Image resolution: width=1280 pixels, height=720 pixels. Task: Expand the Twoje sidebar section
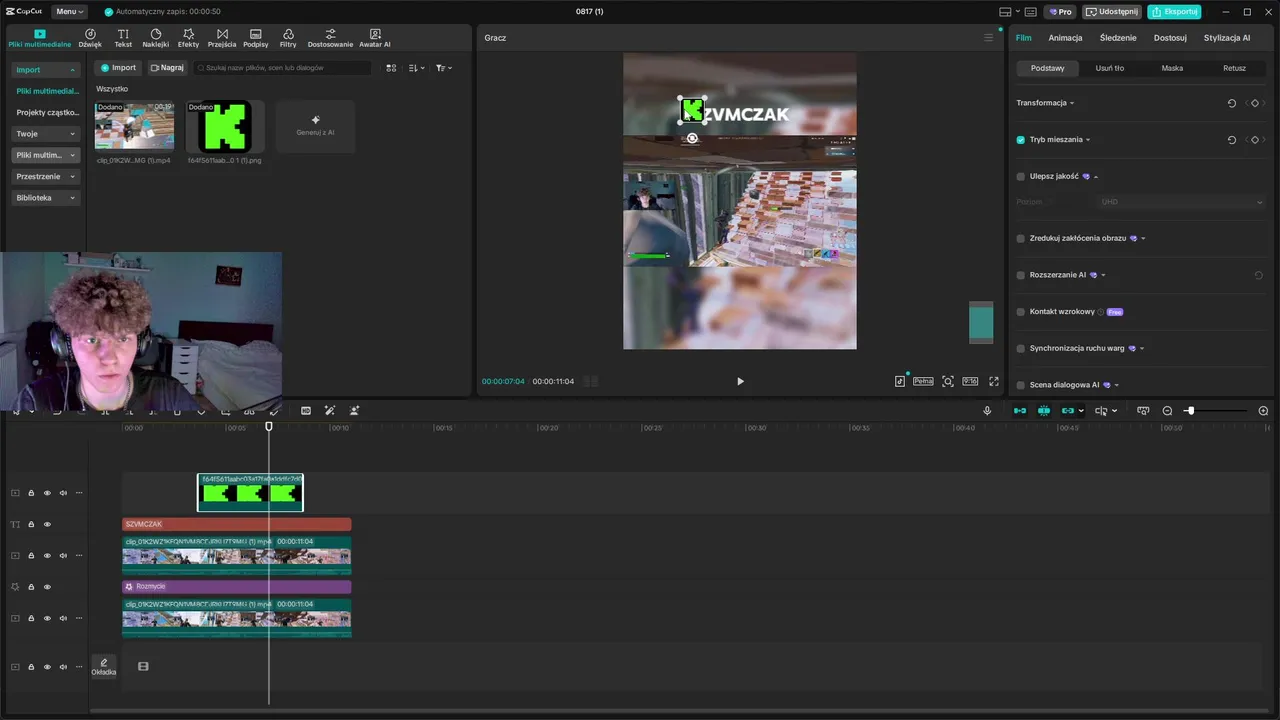coord(46,134)
